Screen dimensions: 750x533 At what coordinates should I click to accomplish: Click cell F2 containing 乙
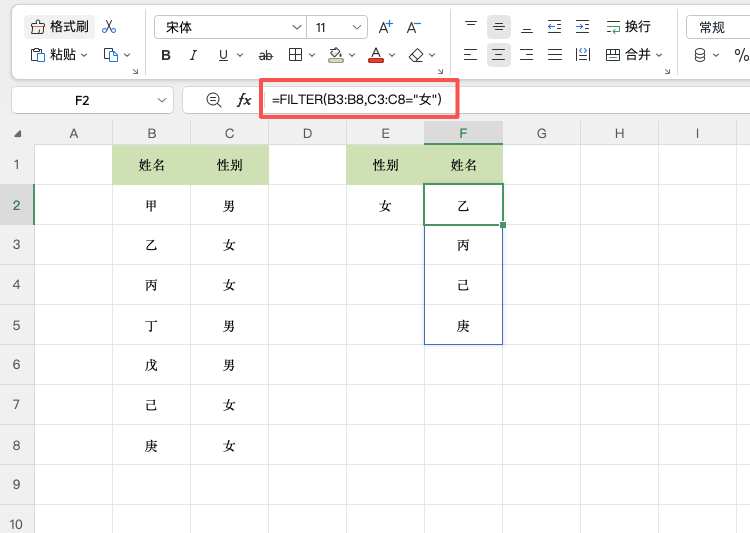463,205
